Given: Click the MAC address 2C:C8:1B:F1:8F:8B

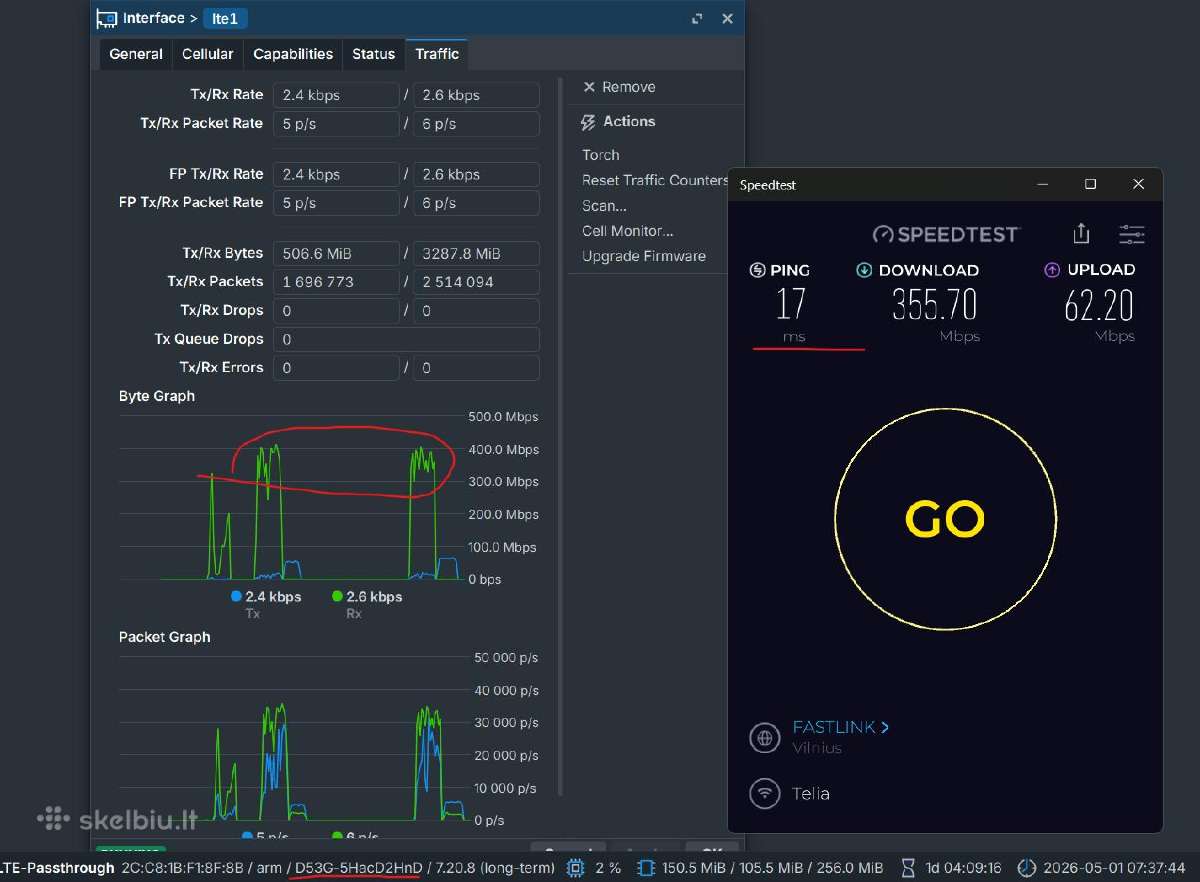Looking at the screenshot, I should click(182, 868).
